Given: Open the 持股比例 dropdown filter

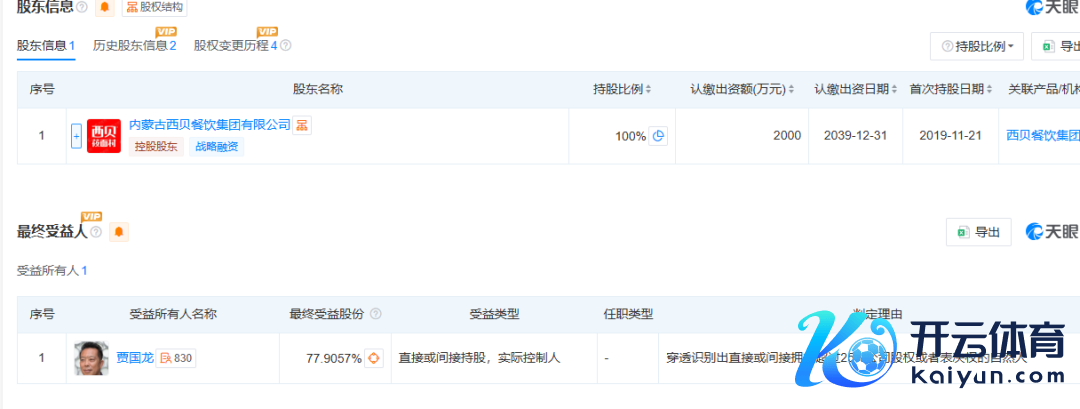Looking at the screenshot, I should (x=977, y=46).
